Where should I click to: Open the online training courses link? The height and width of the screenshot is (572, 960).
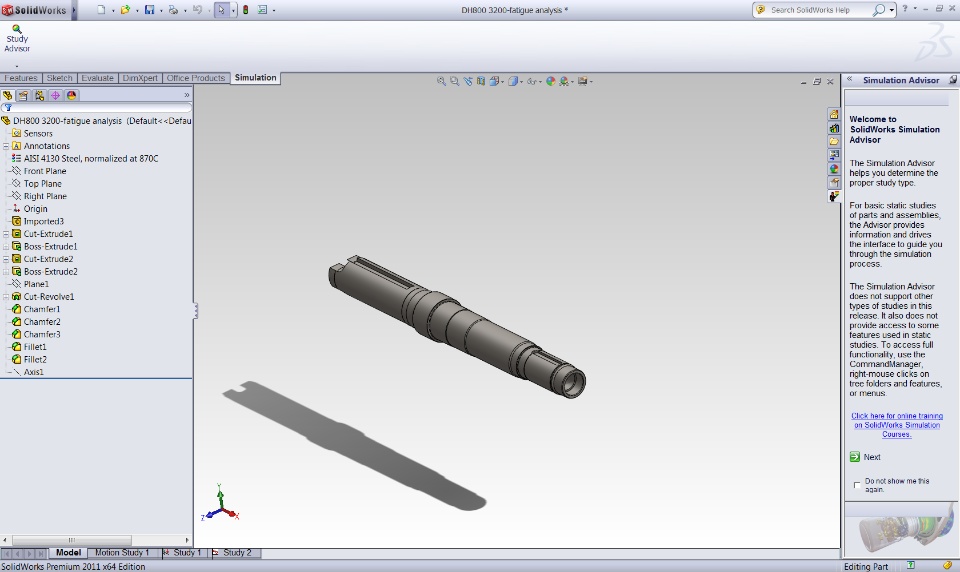point(897,425)
